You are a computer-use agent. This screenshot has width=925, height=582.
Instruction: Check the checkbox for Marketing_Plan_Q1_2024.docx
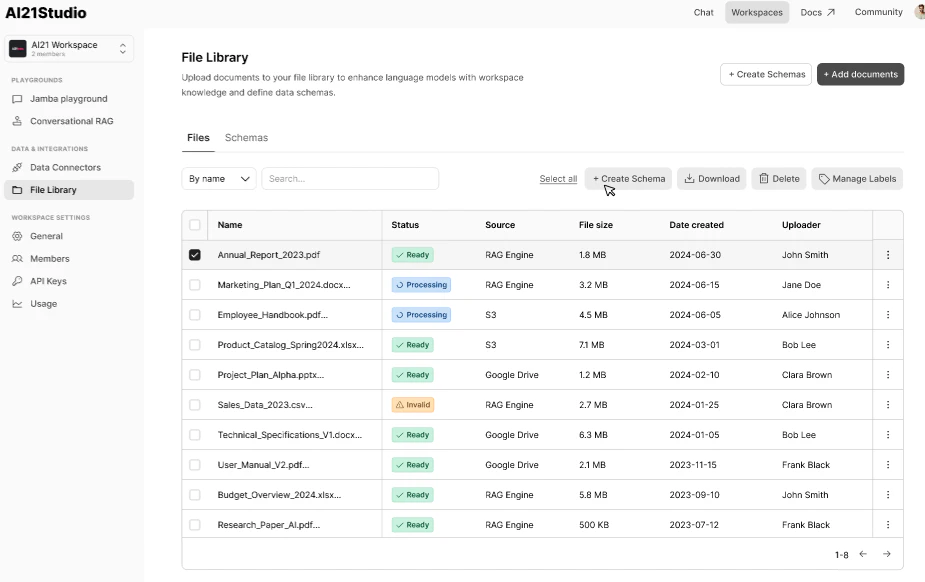[195, 285]
